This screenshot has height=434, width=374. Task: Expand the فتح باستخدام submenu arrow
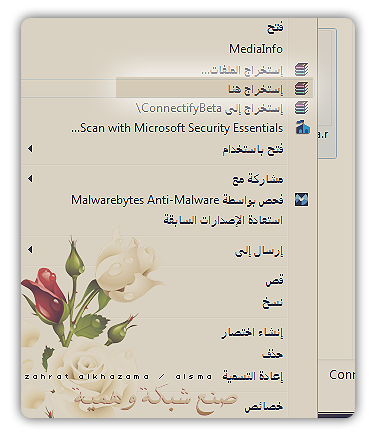tap(30, 148)
